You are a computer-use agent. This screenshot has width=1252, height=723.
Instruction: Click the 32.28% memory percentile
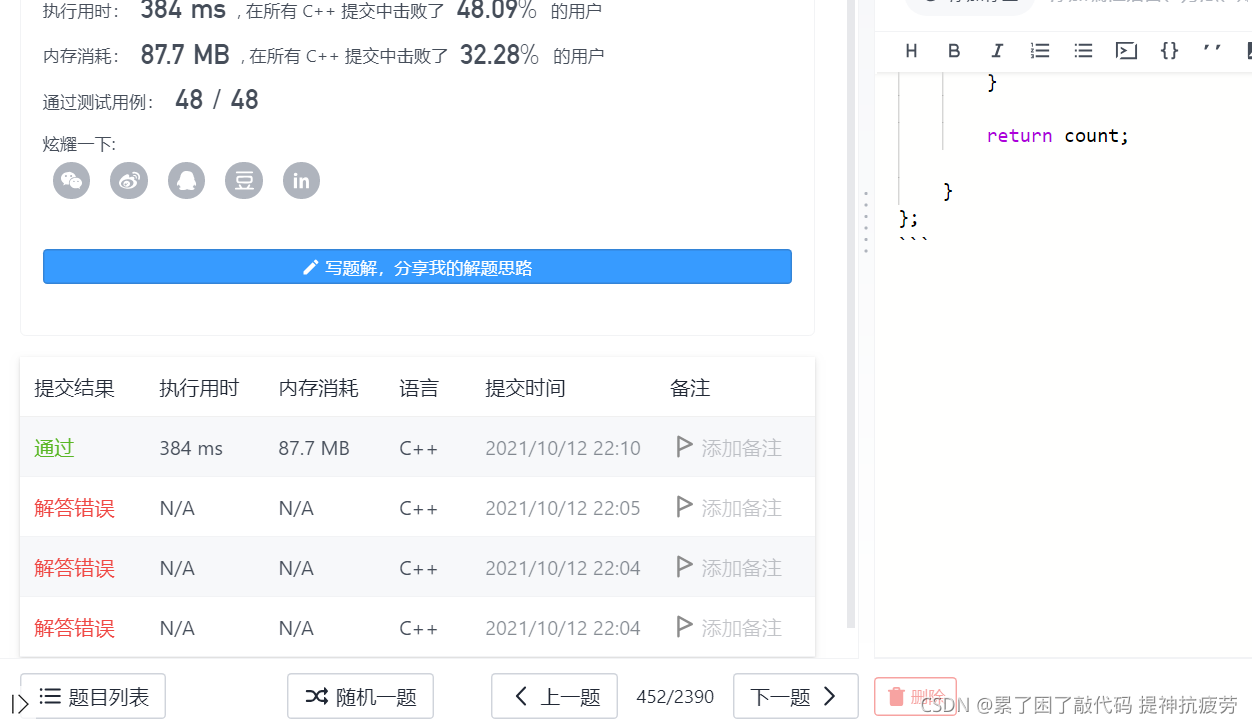click(499, 55)
